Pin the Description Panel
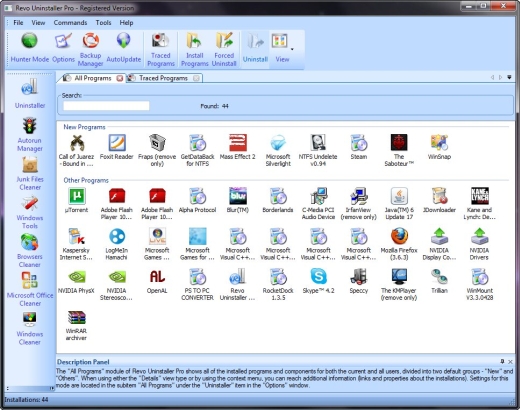 (502, 361)
